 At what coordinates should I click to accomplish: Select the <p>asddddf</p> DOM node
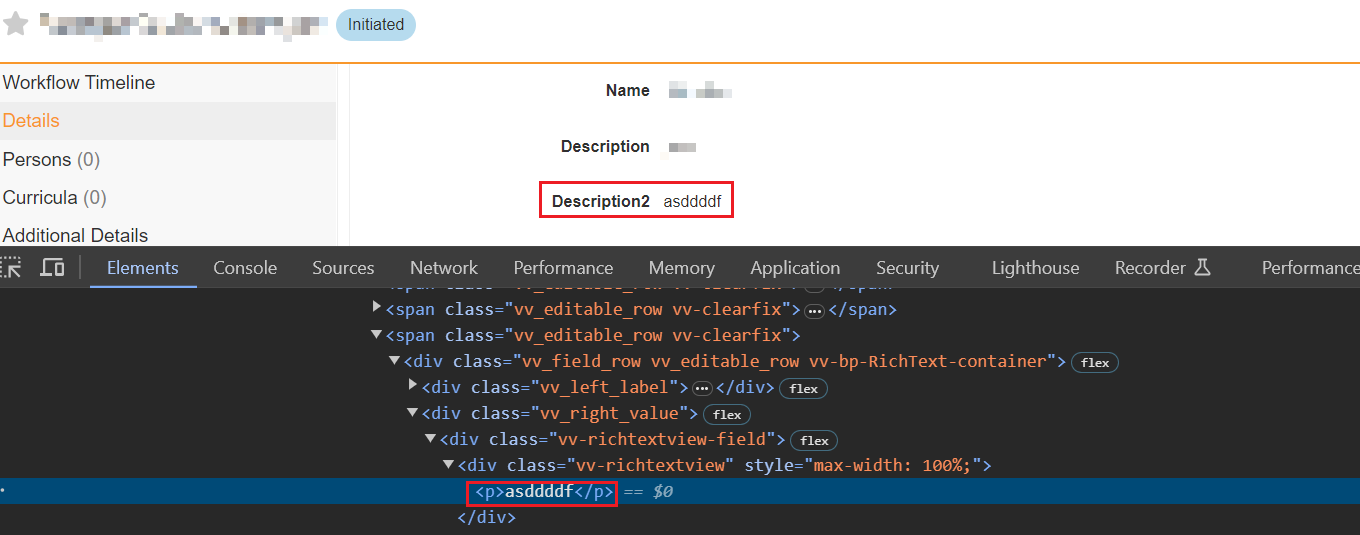tap(540, 492)
